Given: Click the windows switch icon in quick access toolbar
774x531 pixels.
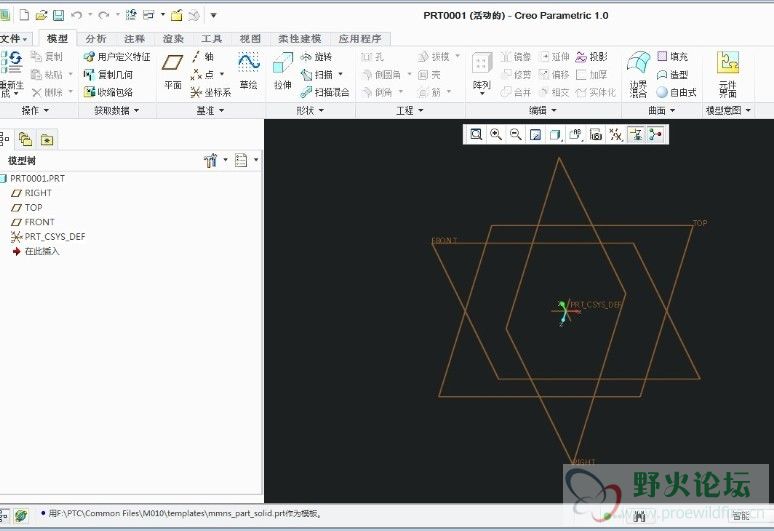Looking at the screenshot, I should coord(148,15).
